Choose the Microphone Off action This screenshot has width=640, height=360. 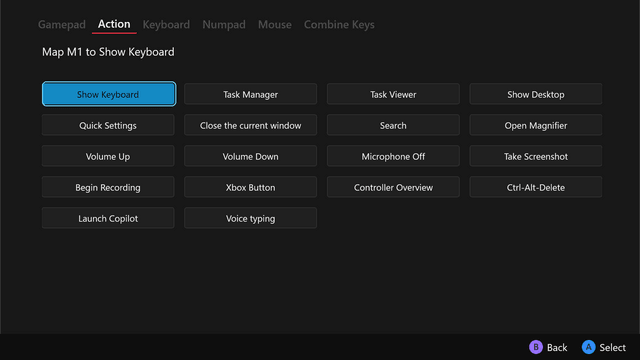pyautogui.click(x=393, y=156)
